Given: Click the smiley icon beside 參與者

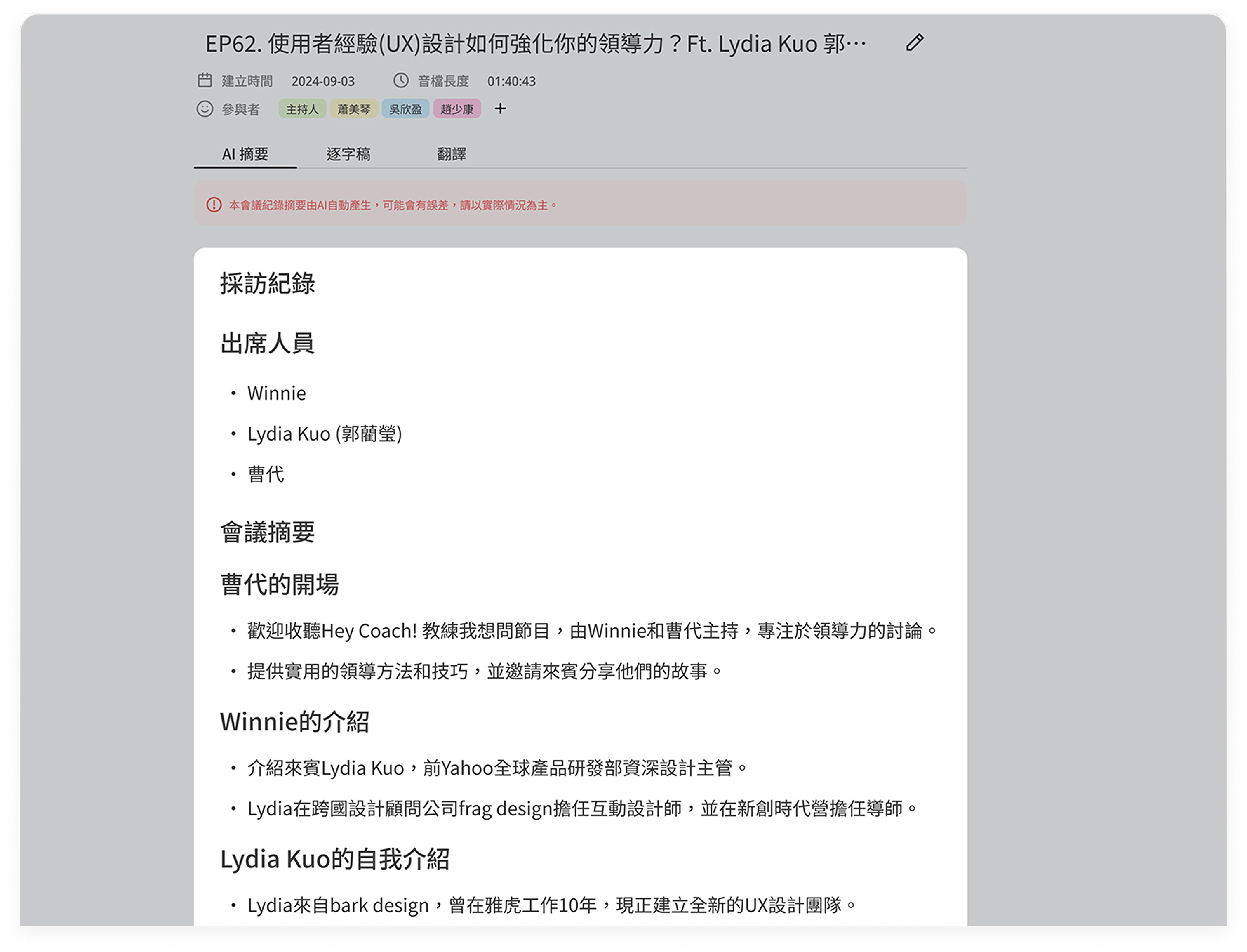Looking at the screenshot, I should pyautogui.click(x=205, y=108).
